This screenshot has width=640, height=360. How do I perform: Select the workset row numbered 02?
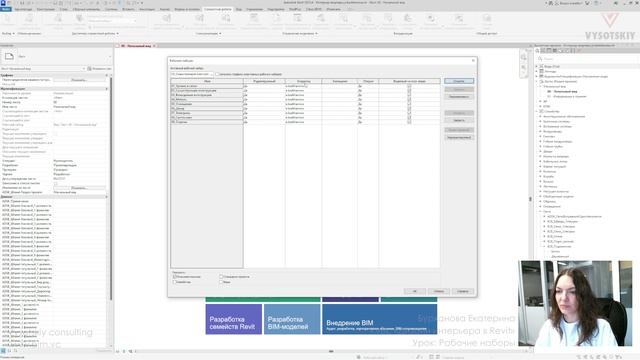[x=207, y=91]
